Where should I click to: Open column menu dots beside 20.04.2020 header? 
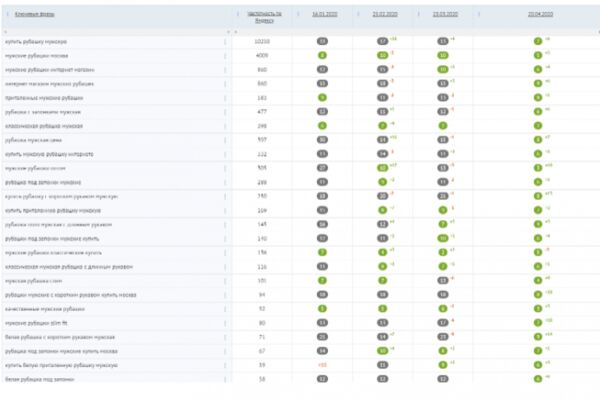(479, 14)
